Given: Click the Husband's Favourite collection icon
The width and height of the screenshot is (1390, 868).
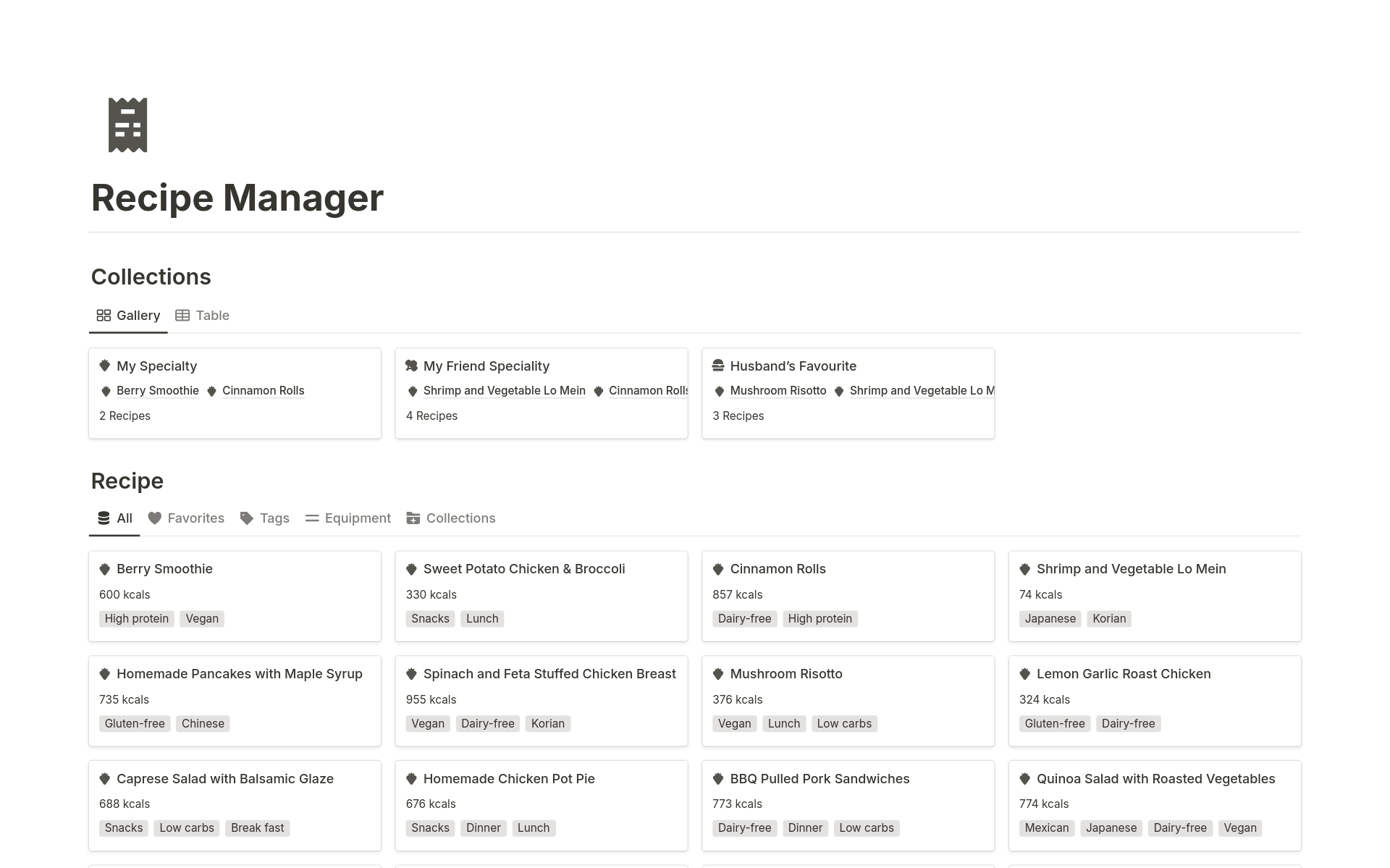Looking at the screenshot, I should pos(719,365).
